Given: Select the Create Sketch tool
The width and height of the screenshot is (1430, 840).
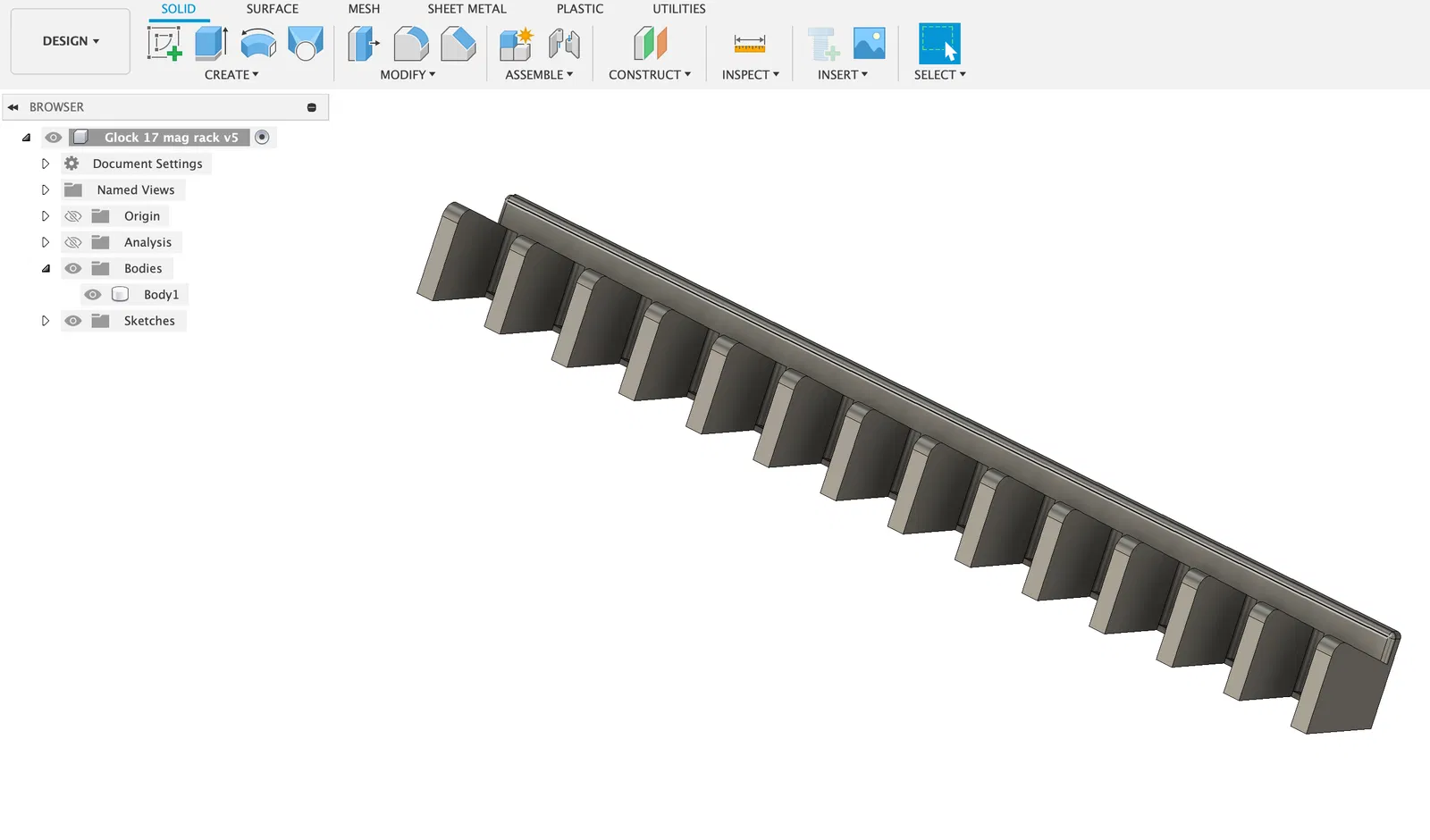Looking at the screenshot, I should click(164, 43).
